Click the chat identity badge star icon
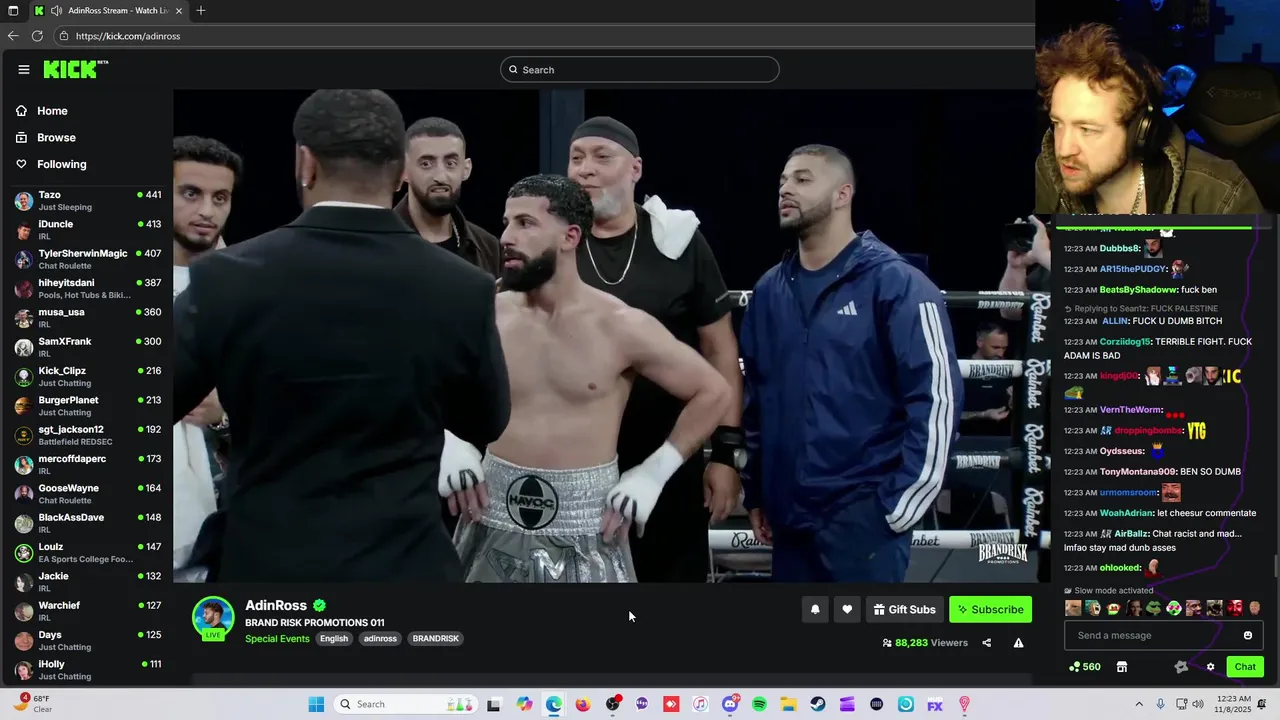The height and width of the screenshot is (720, 1280). [x=1181, y=667]
